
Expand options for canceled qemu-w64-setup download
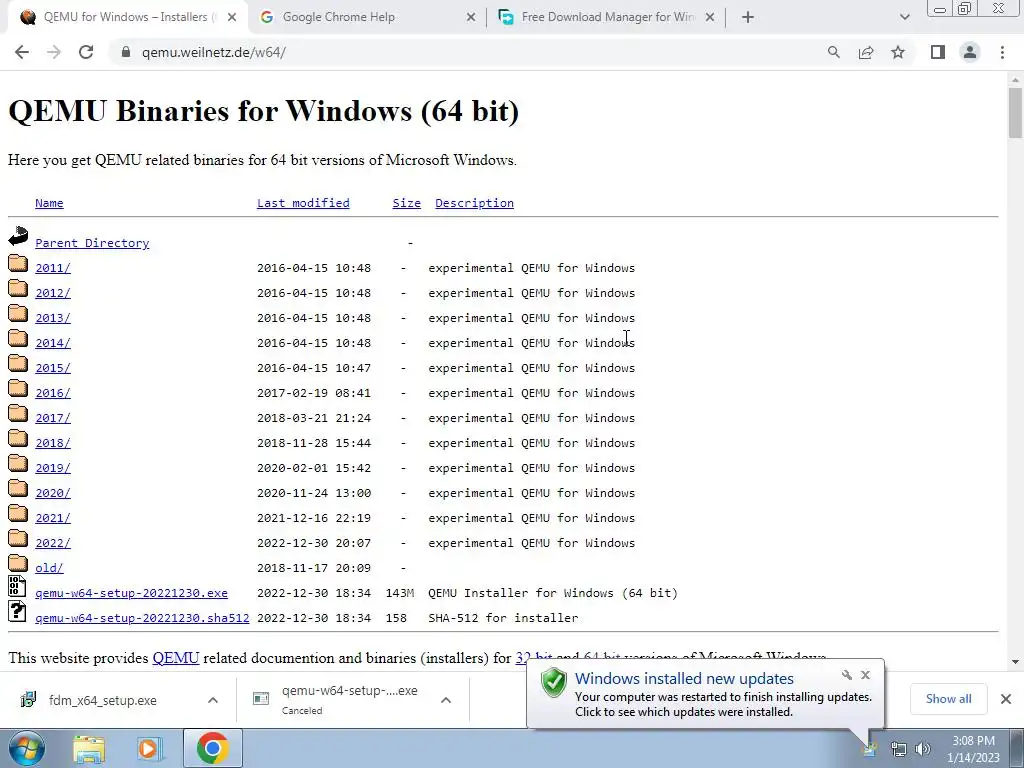tap(446, 700)
